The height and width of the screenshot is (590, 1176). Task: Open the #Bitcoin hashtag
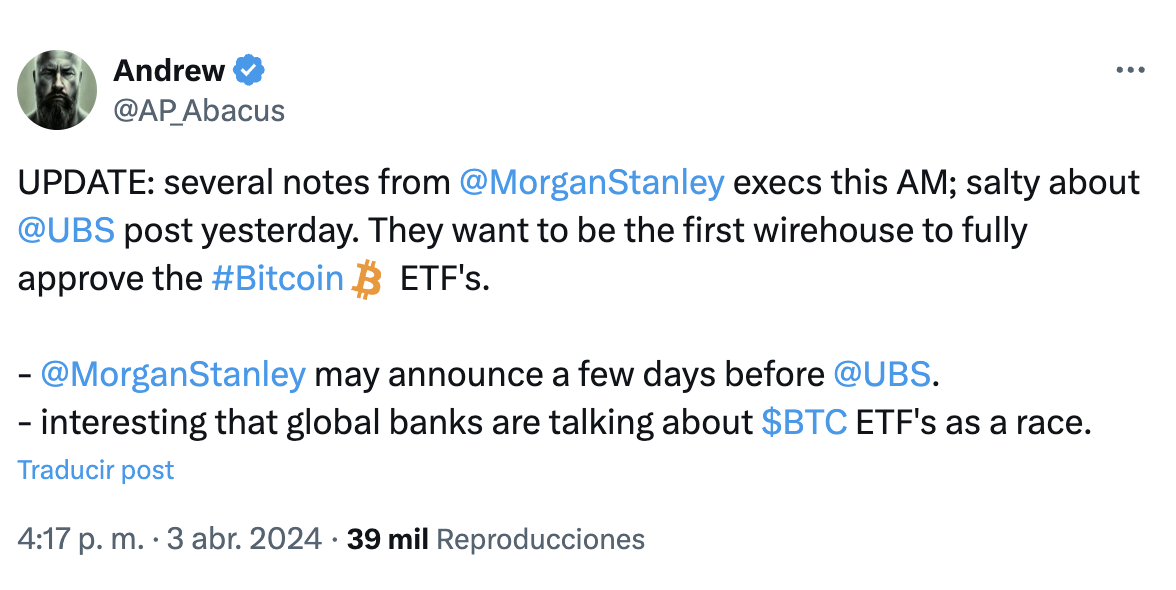(x=277, y=279)
